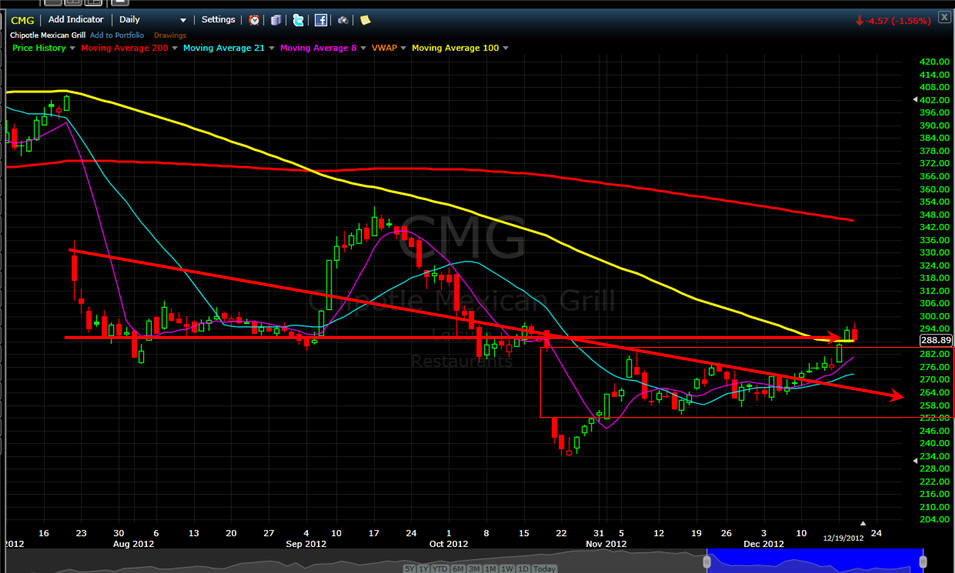This screenshot has height=573, width=955.
Task: Click the Today range button
Action: [544, 568]
